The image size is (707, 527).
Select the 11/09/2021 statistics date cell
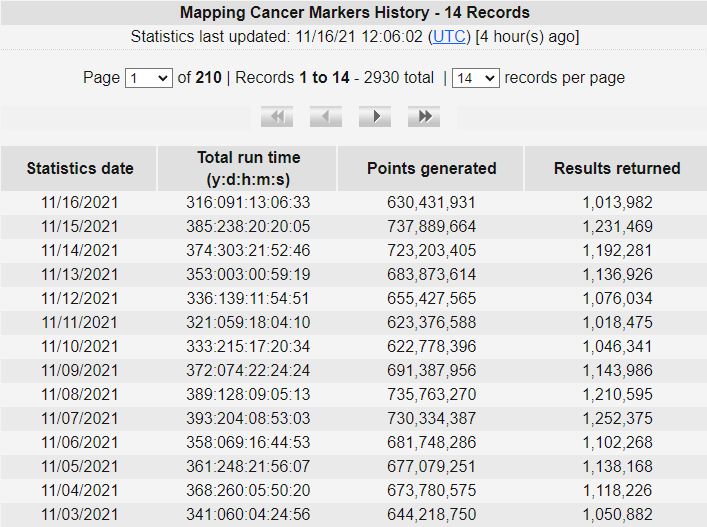(x=79, y=371)
